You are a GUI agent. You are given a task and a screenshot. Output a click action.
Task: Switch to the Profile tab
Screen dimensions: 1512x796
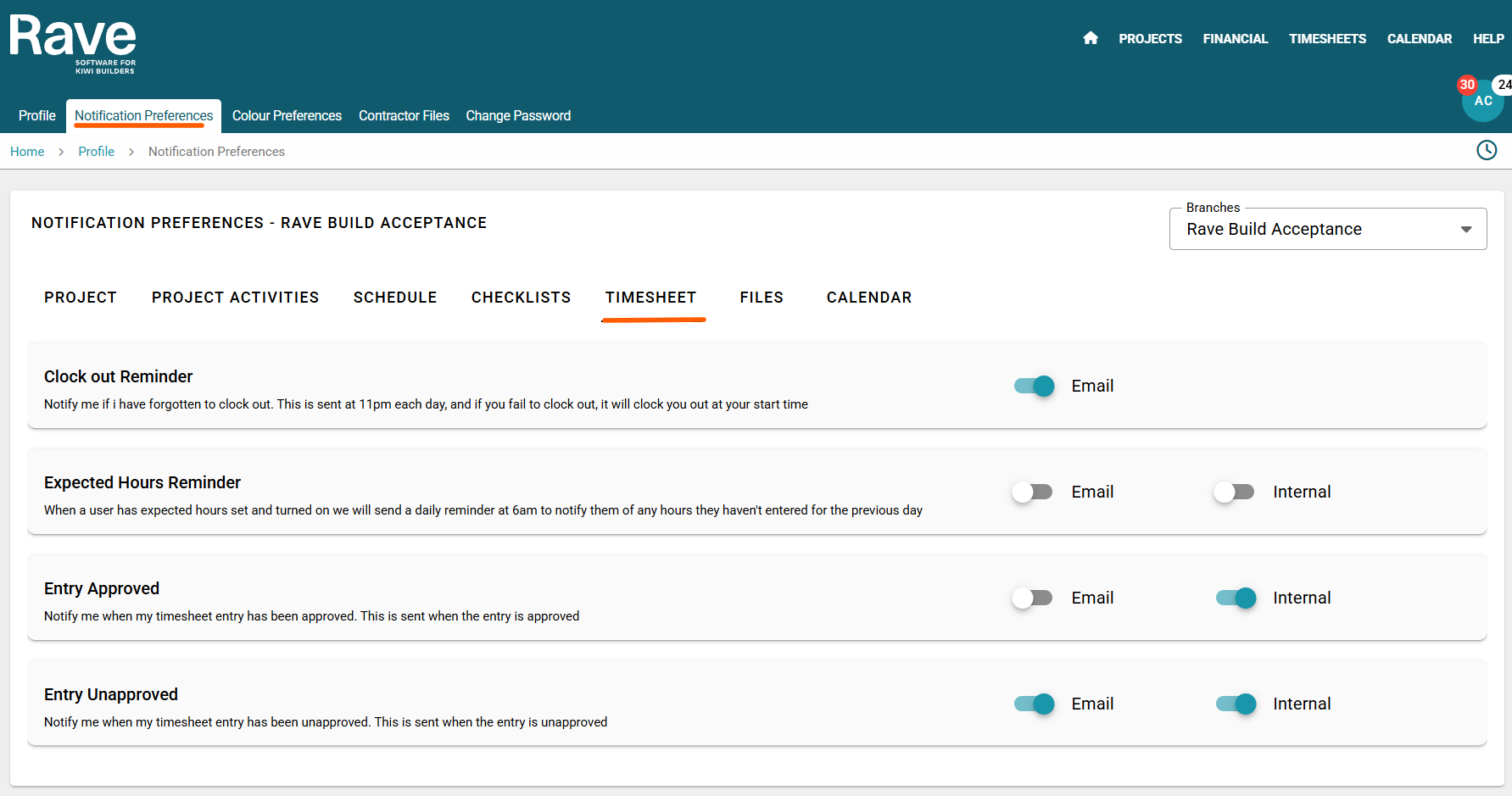(37, 115)
